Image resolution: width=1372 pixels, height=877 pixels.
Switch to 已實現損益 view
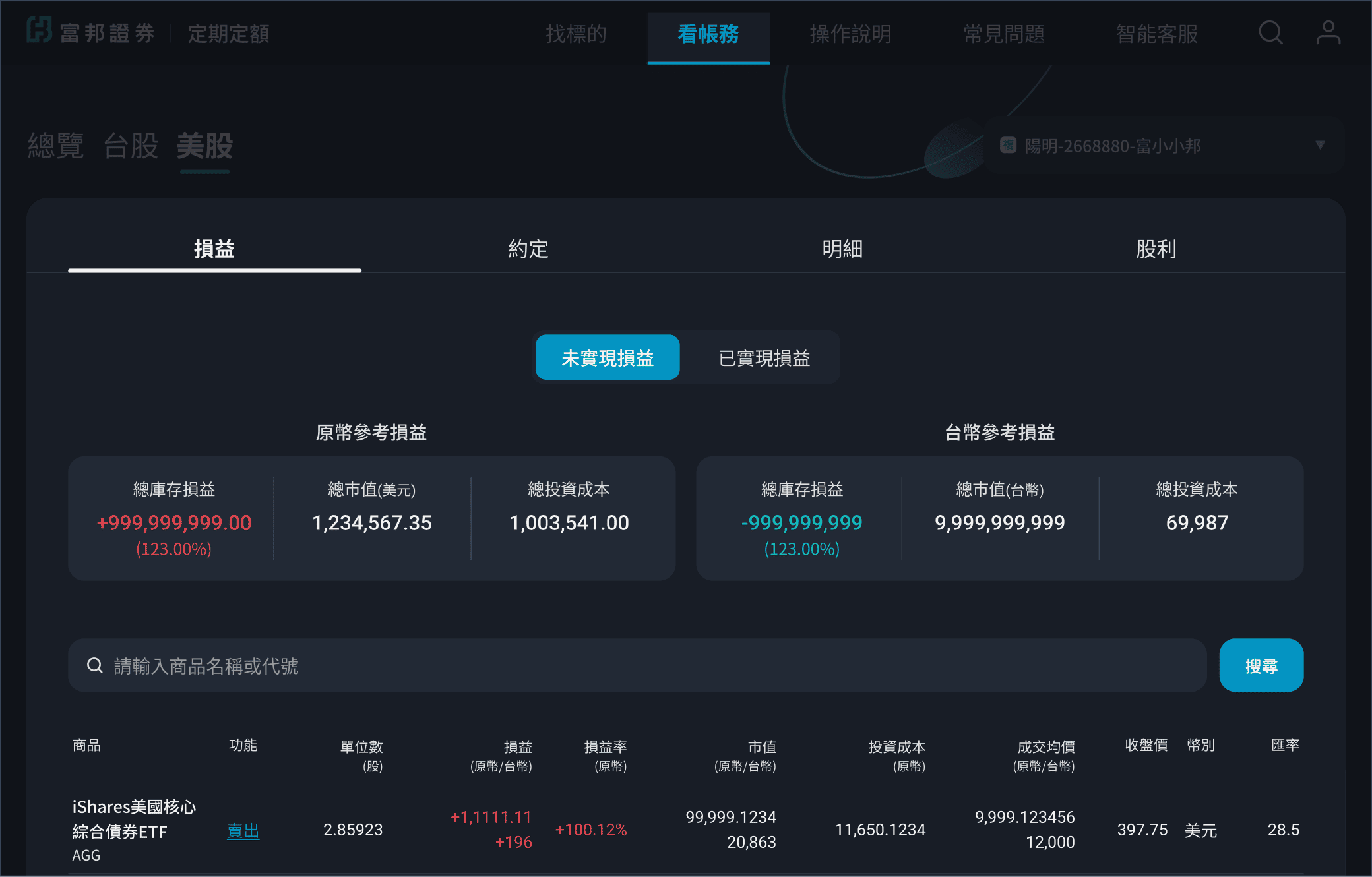pyautogui.click(x=764, y=357)
